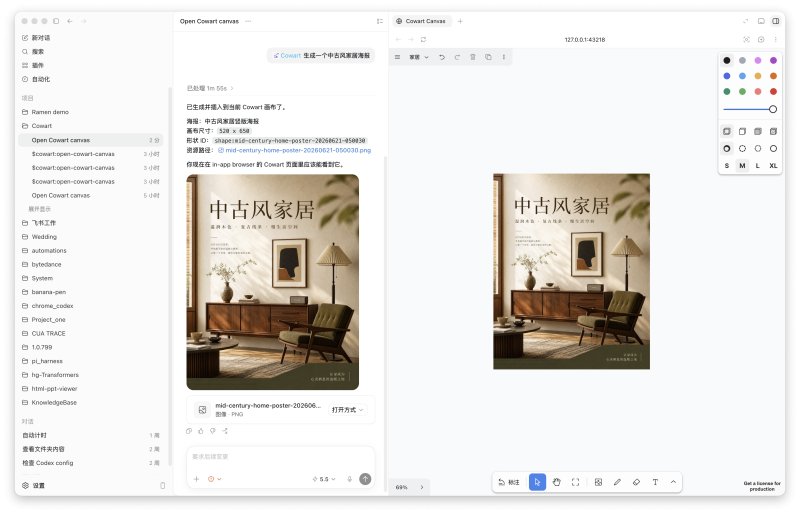This screenshot has height=514, width=800.
Task: Pick the violet color swatch
Action: 773,60
